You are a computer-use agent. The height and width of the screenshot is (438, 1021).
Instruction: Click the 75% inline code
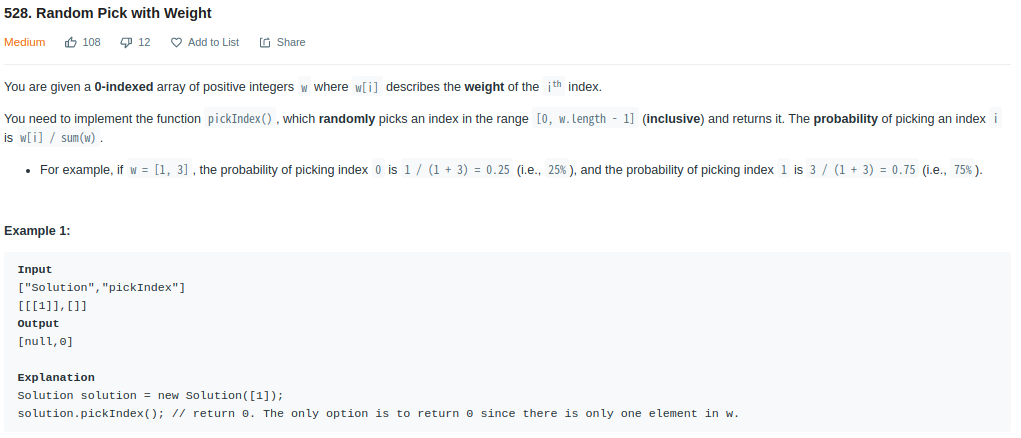tap(963, 170)
